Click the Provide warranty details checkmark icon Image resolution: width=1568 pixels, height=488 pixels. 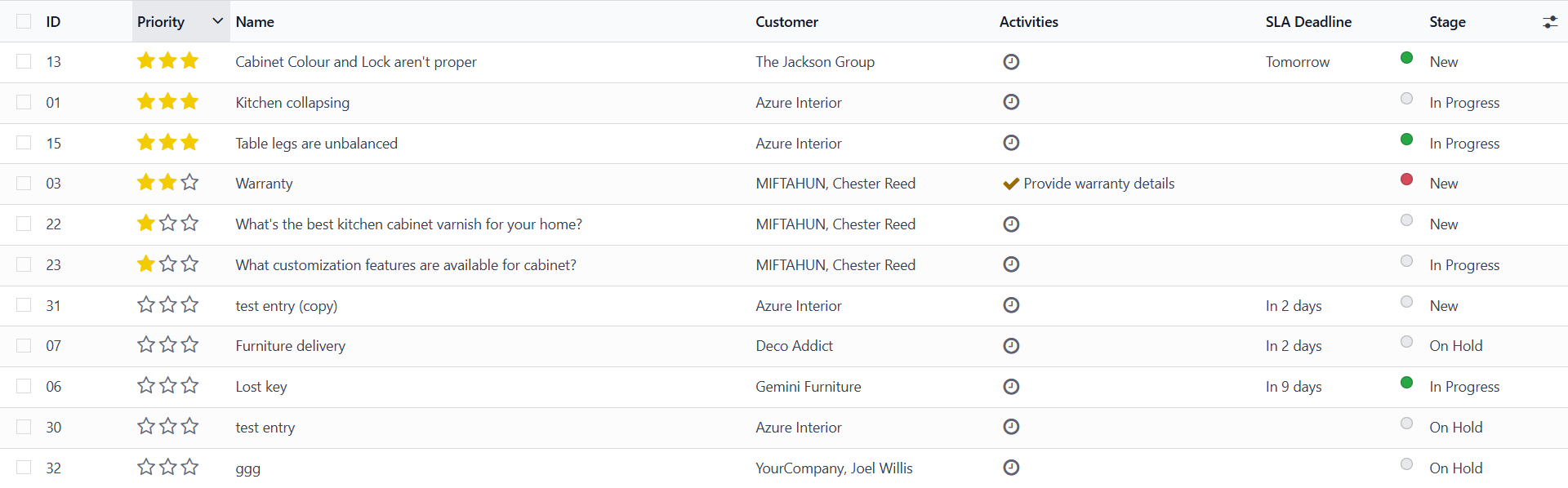tap(1011, 184)
